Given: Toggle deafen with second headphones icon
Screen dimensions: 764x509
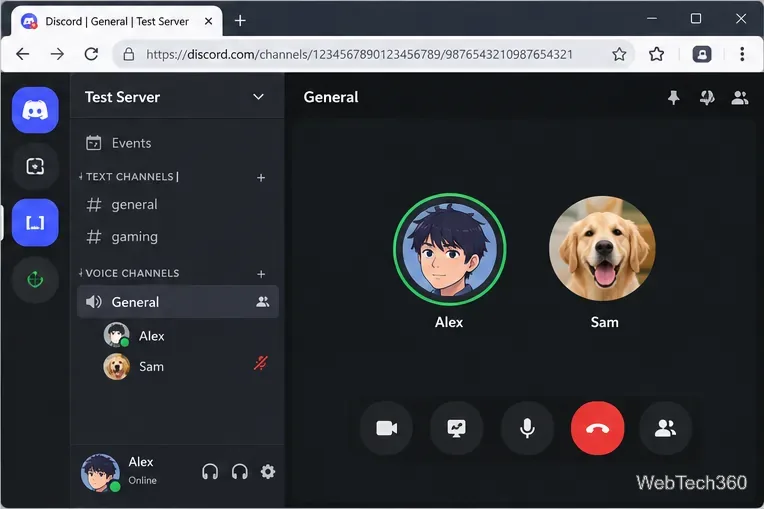Looking at the screenshot, I should [x=240, y=471].
